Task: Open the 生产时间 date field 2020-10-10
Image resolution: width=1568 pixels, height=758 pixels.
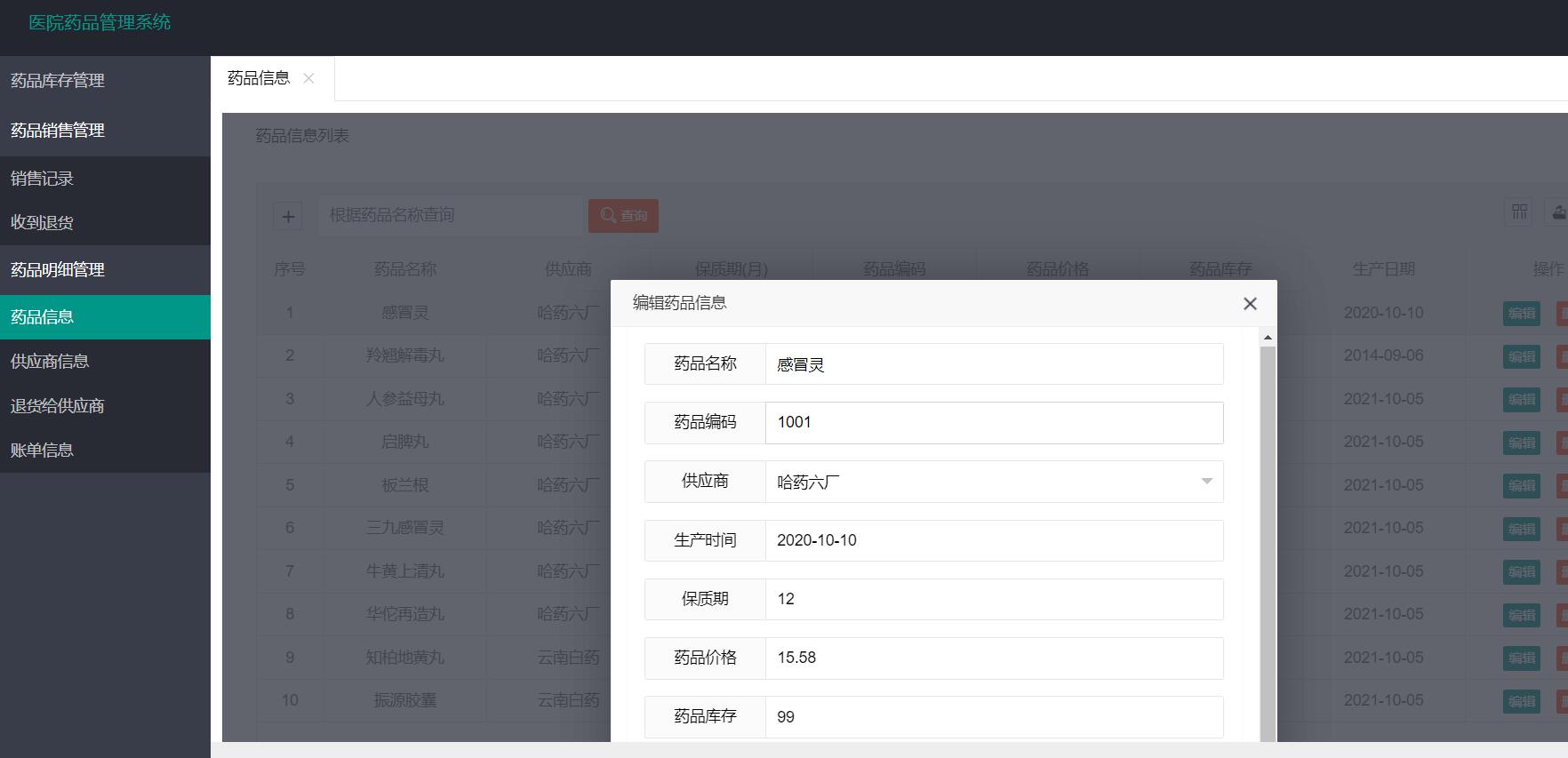Action: pos(994,540)
